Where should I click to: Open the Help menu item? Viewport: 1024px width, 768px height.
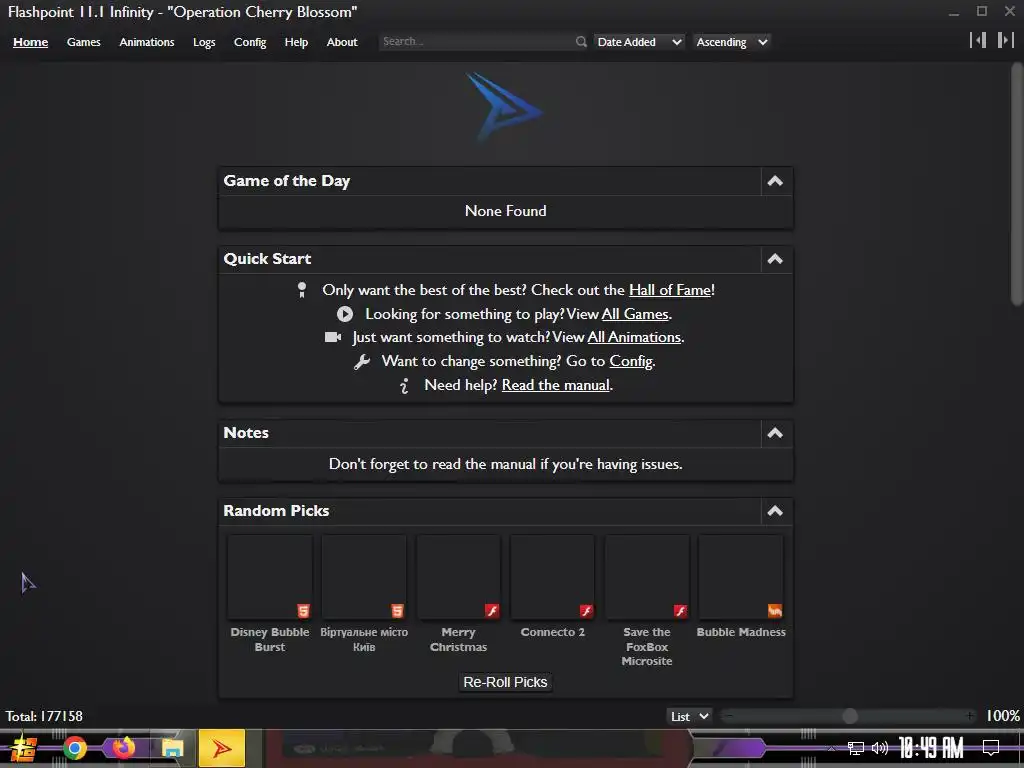296,42
